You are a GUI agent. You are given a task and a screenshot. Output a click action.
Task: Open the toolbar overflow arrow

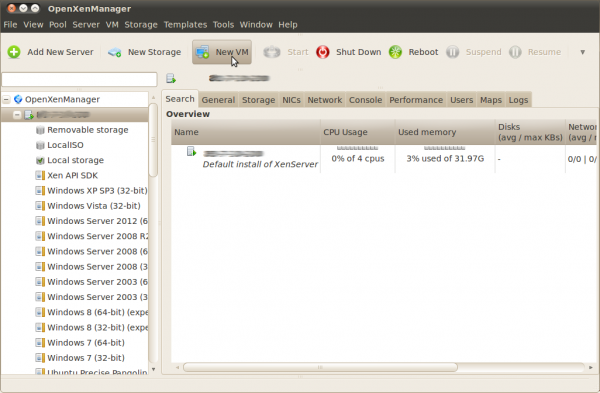point(582,52)
